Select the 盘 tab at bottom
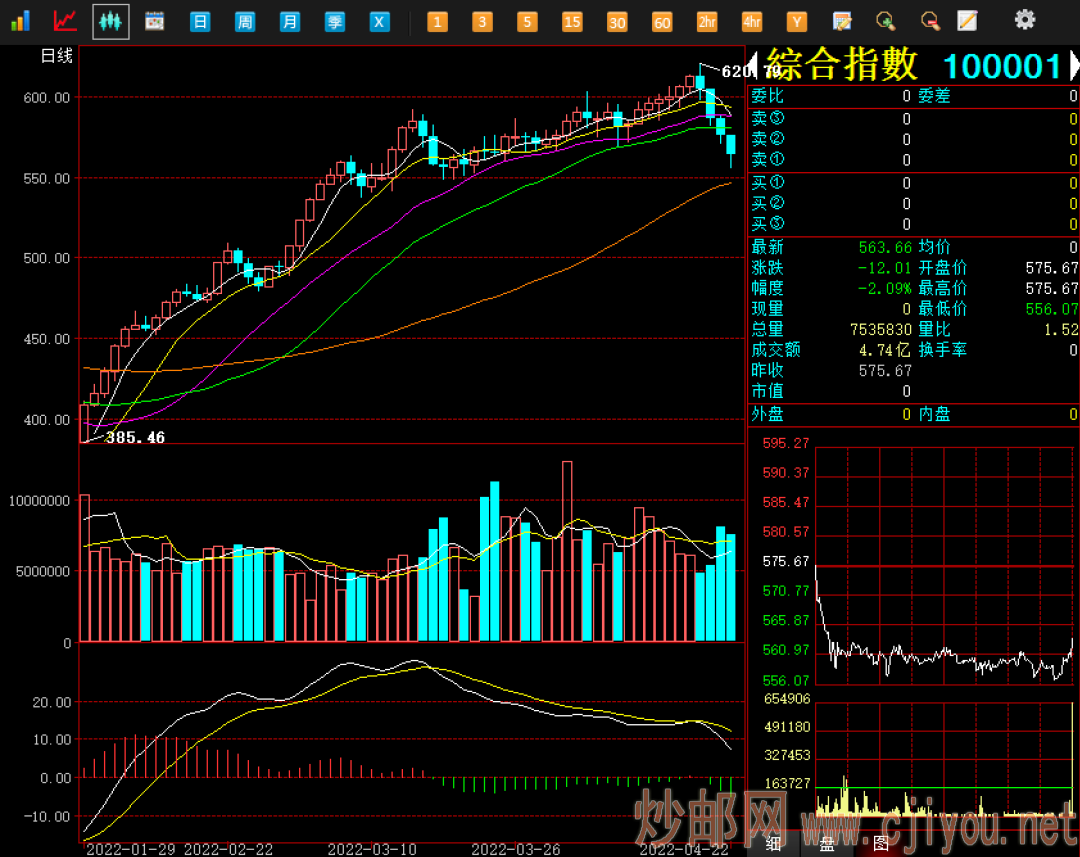The image size is (1080, 857). tap(827, 843)
